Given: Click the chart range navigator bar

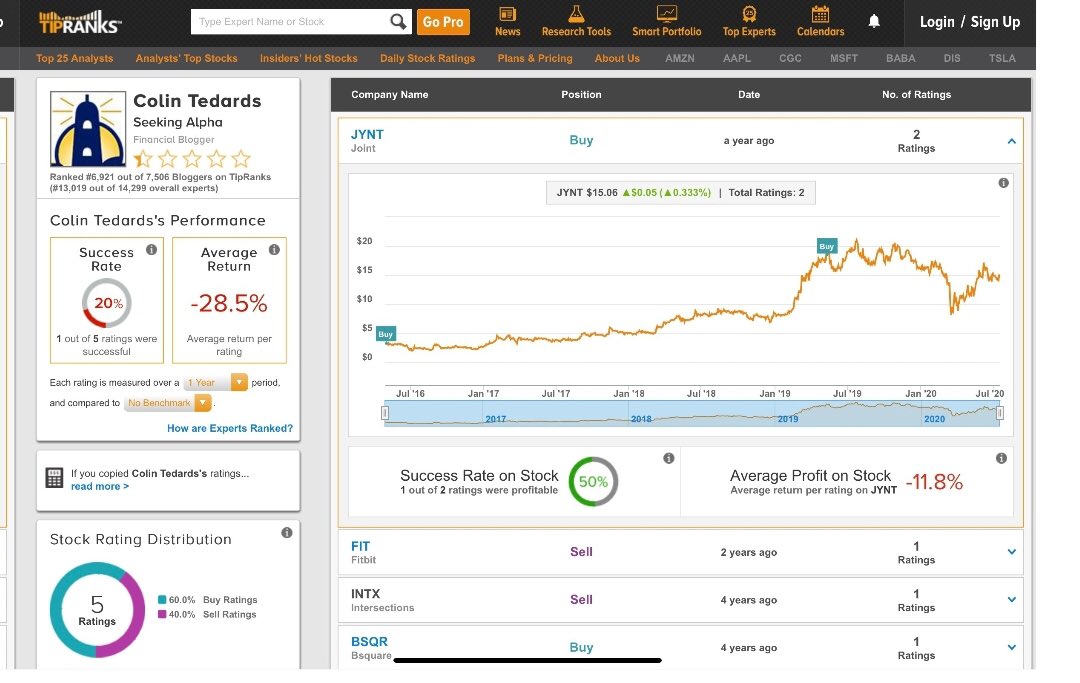Looking at the screenshot, I should coord(692,413).
